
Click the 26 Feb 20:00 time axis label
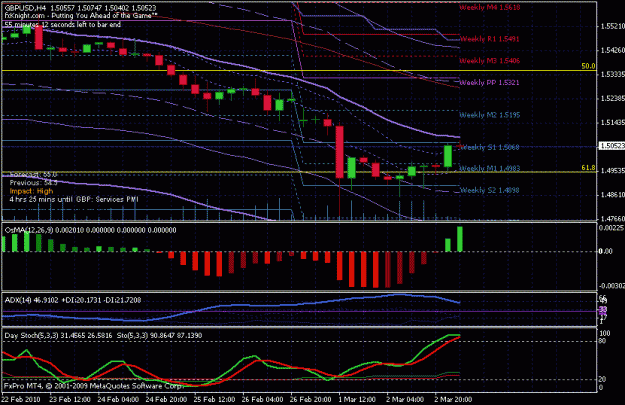[311, 399]
